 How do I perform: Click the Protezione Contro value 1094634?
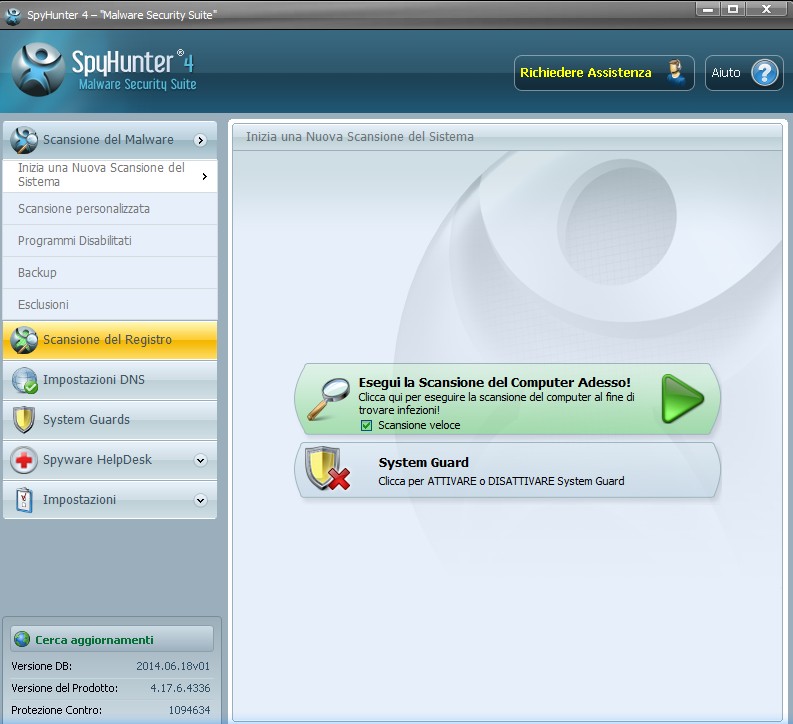coord(189,710)
